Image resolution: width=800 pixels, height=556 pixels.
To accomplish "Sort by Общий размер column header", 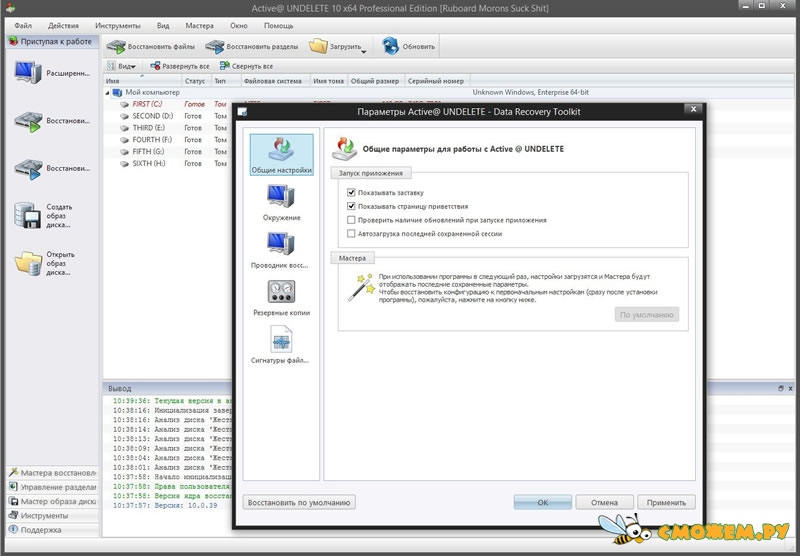I will (x=376, y=81).
